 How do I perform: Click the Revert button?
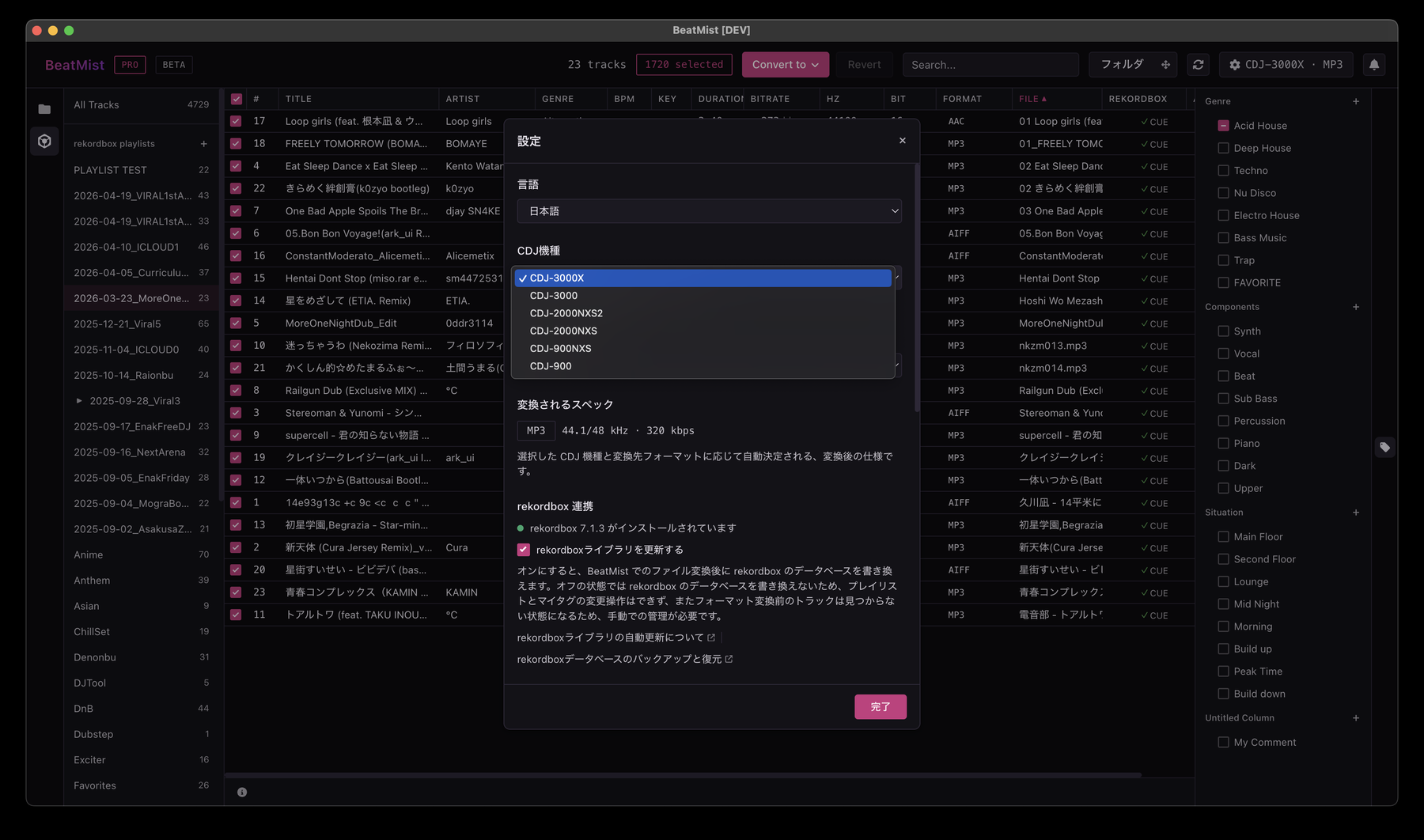click(x=864, y=65)
